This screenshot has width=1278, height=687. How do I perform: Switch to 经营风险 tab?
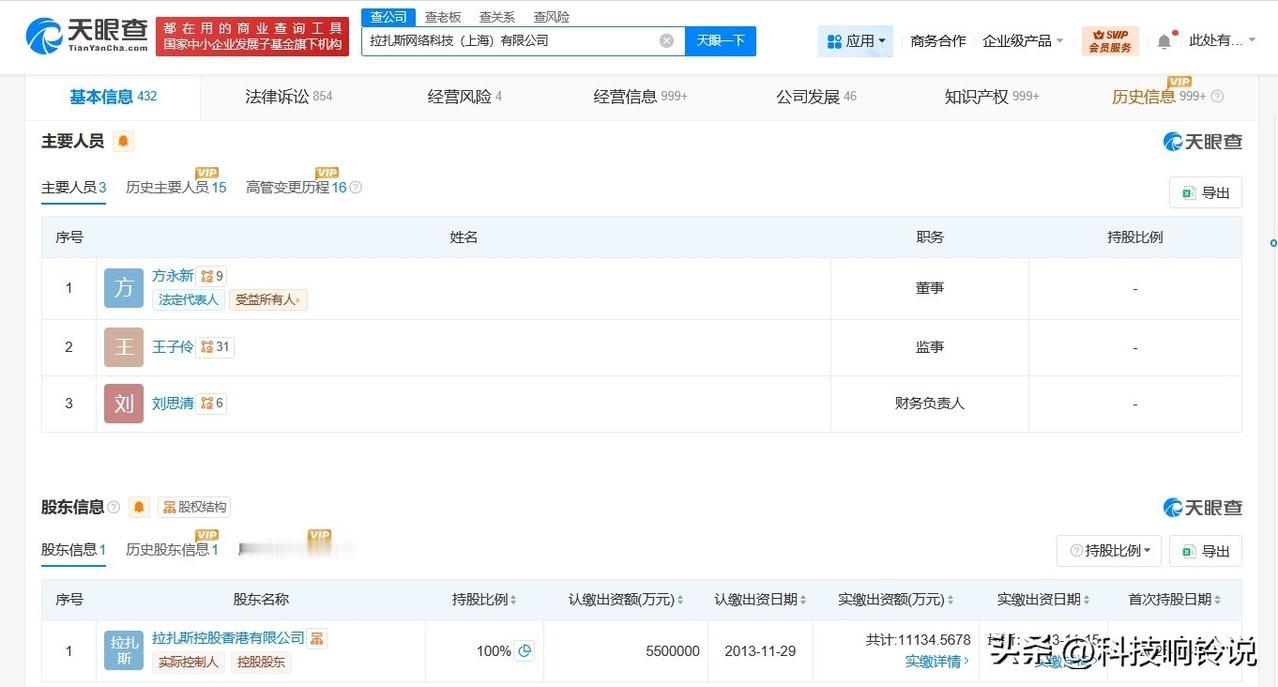click(x=465, y=97)
